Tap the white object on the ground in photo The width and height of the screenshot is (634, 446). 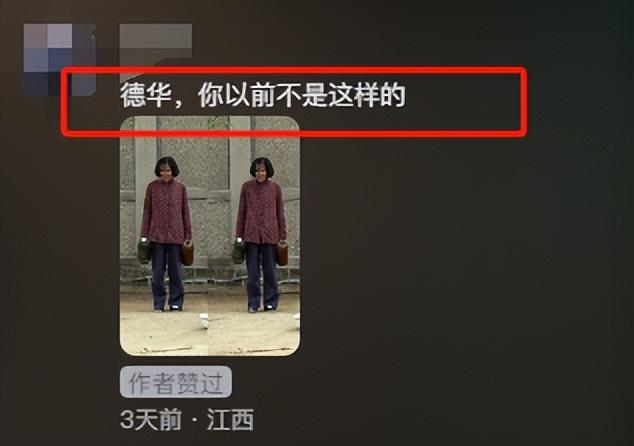[x=204, y=321]
